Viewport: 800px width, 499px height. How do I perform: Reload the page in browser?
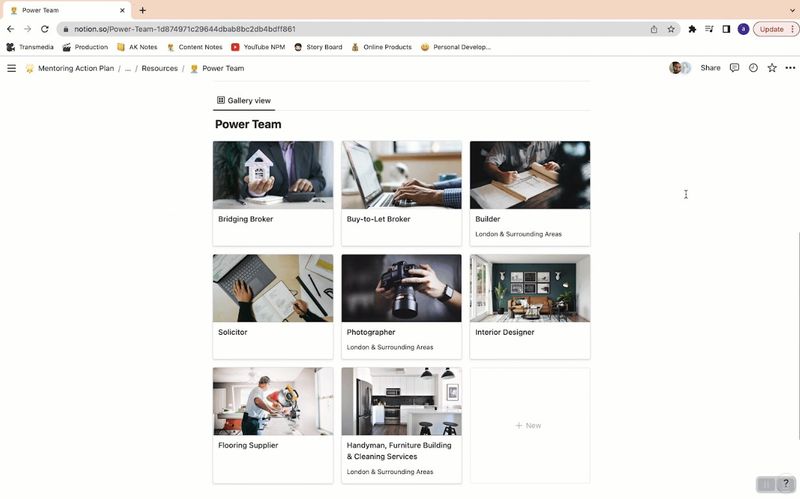click(45, 29)
